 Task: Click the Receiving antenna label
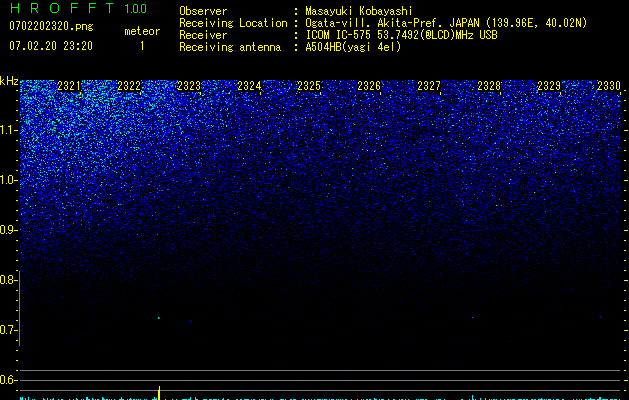pyautogui.click(x=230, y=47)
